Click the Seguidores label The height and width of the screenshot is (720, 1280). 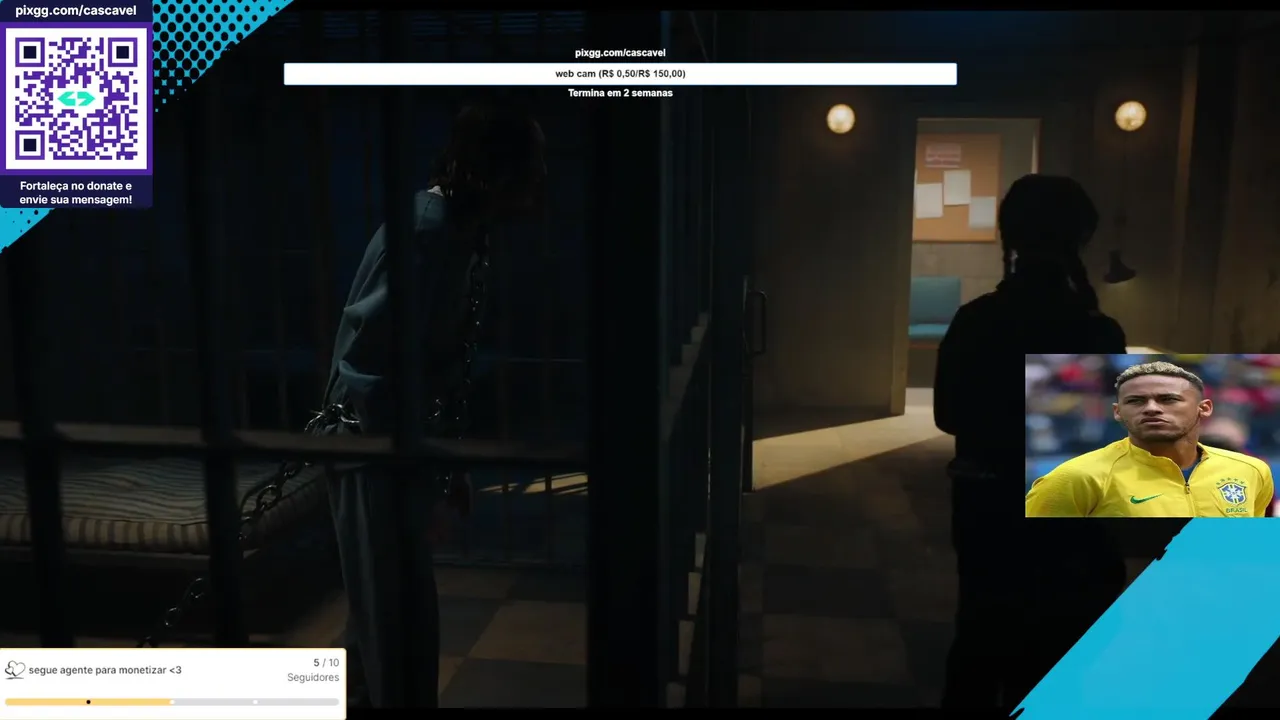coord(313,678)
